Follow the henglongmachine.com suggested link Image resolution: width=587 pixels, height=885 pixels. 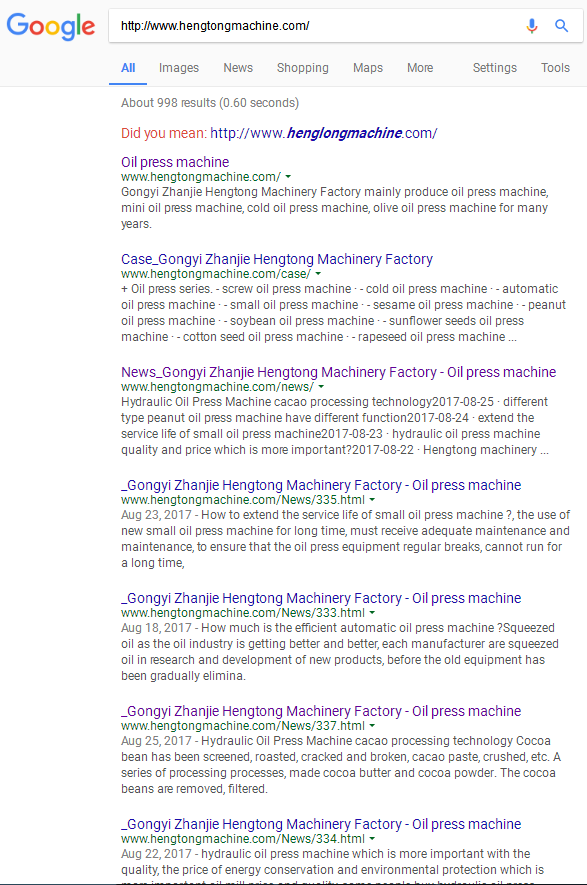pos(324,133)
